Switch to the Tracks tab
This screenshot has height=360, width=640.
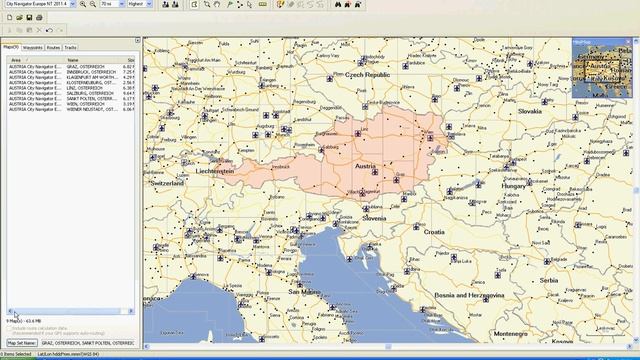(x=70, y=48)
